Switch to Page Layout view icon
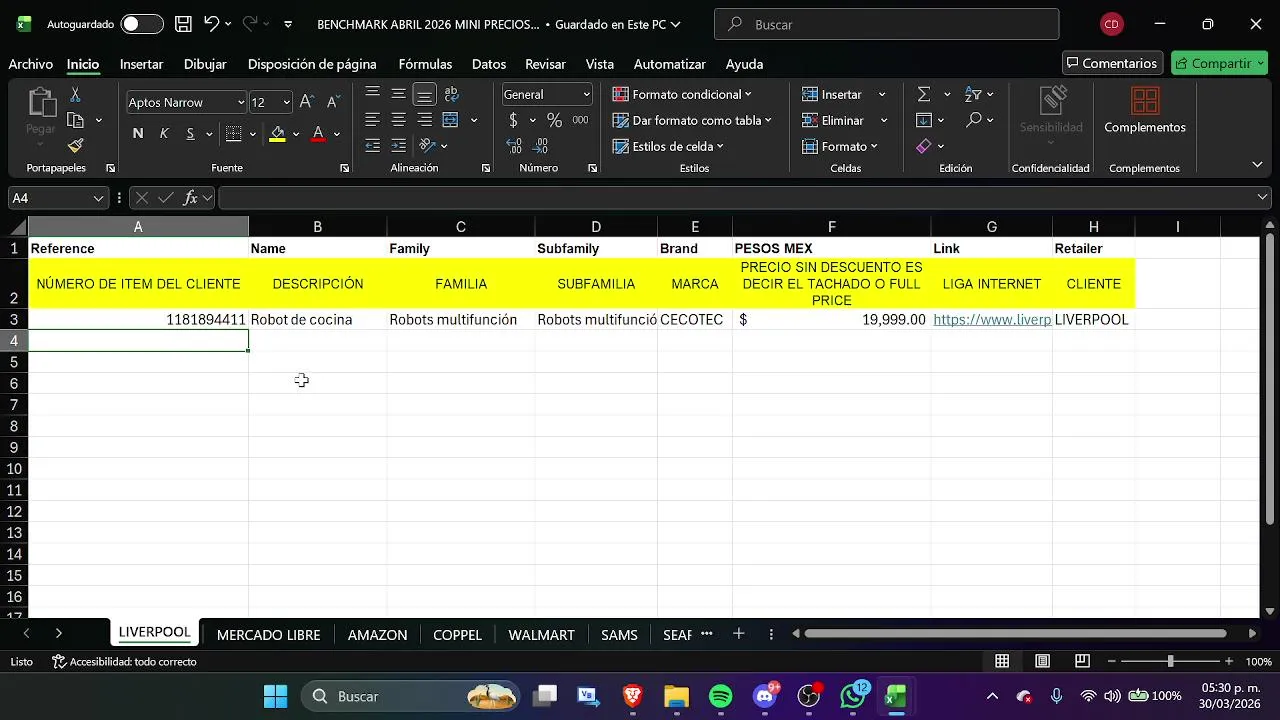The height and width of the screenshot is (720, 1280). 1042,661
